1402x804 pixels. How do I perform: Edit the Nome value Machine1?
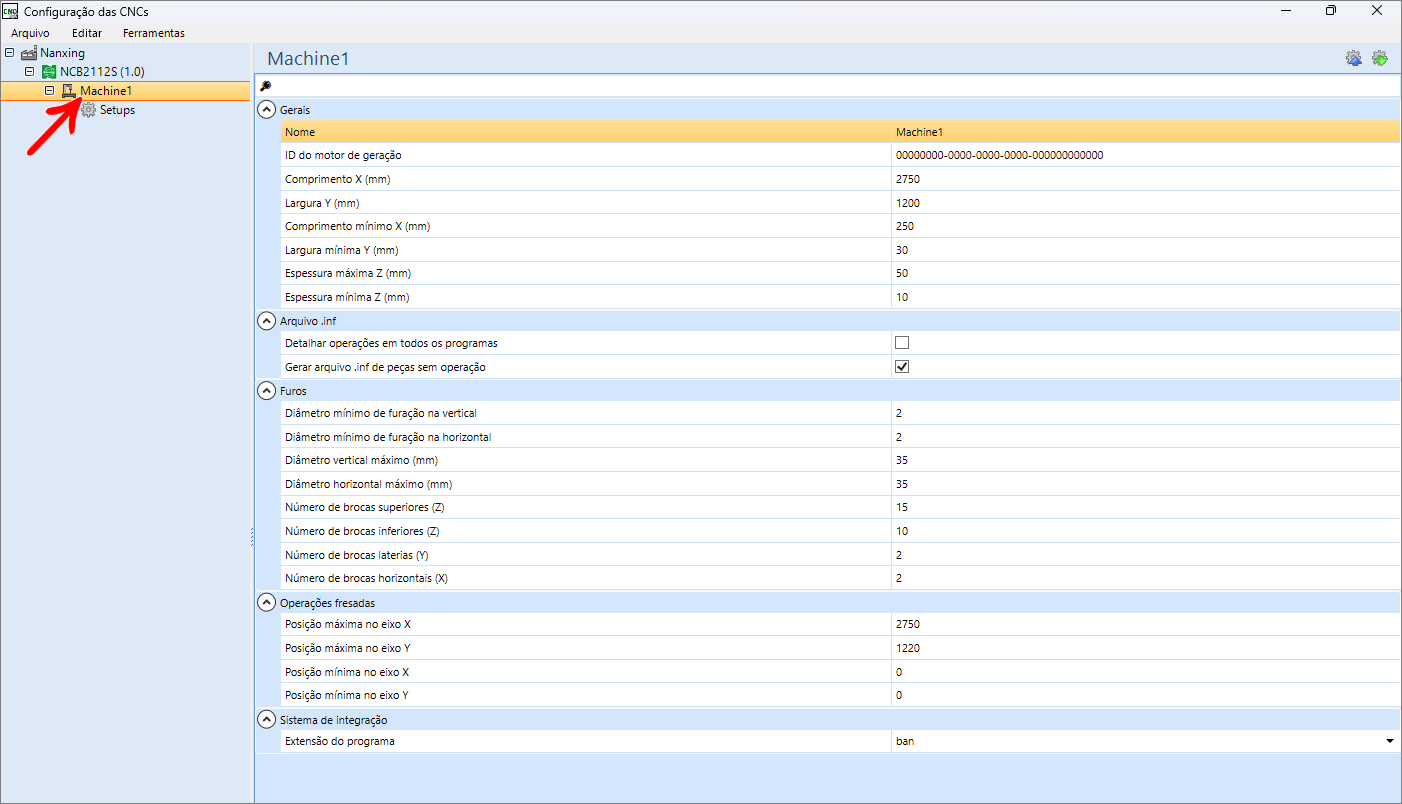(1145, 132)
